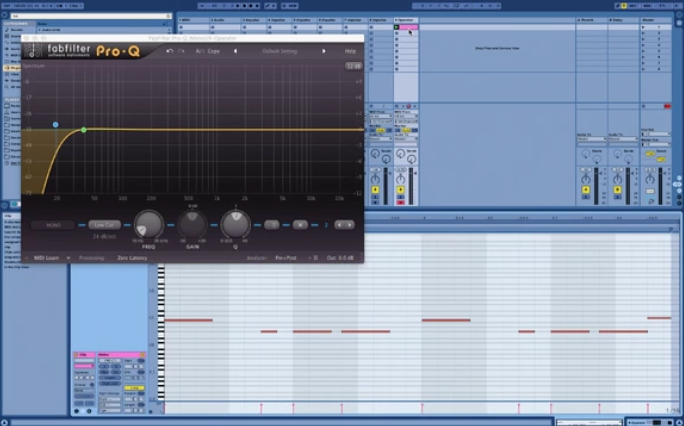
Task: Open Operator track Audio To dropdown
Action: coord(406,139)
